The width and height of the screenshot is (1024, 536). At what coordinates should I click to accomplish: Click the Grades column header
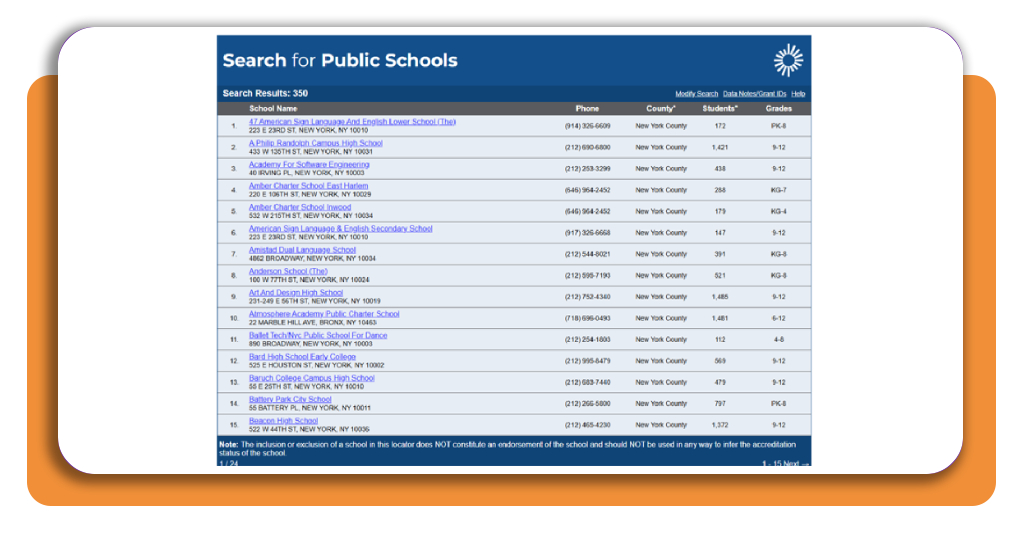pyautogui.click(x=778, y=108)
